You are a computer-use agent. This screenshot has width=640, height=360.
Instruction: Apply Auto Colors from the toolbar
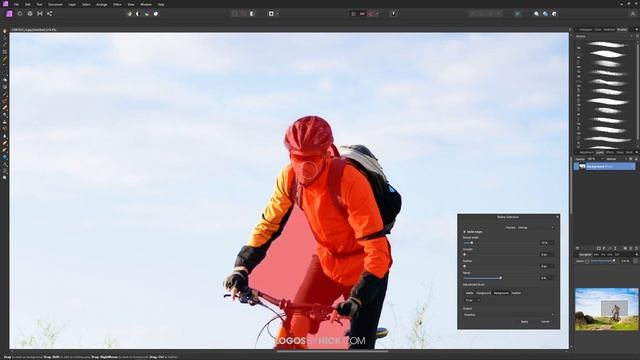pyautogui.click(x=147, y=13)
